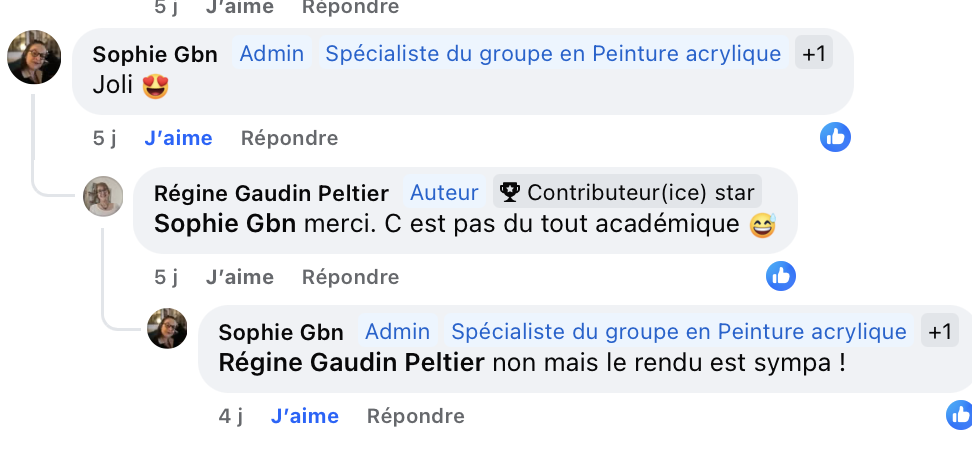View like reaction on Régine's reply
972x462 pixels.
(x=780, y=276)
